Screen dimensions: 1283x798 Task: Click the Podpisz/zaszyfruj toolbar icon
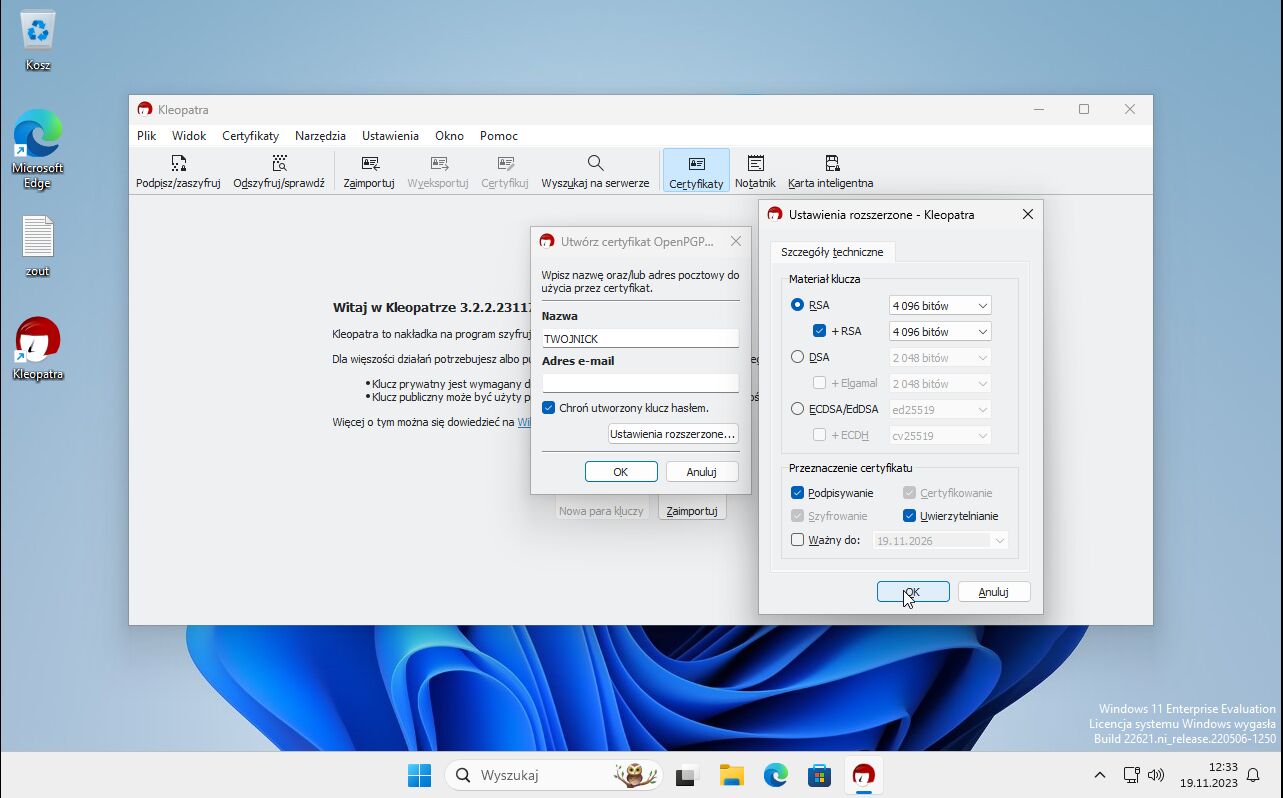tap(178, 171)
